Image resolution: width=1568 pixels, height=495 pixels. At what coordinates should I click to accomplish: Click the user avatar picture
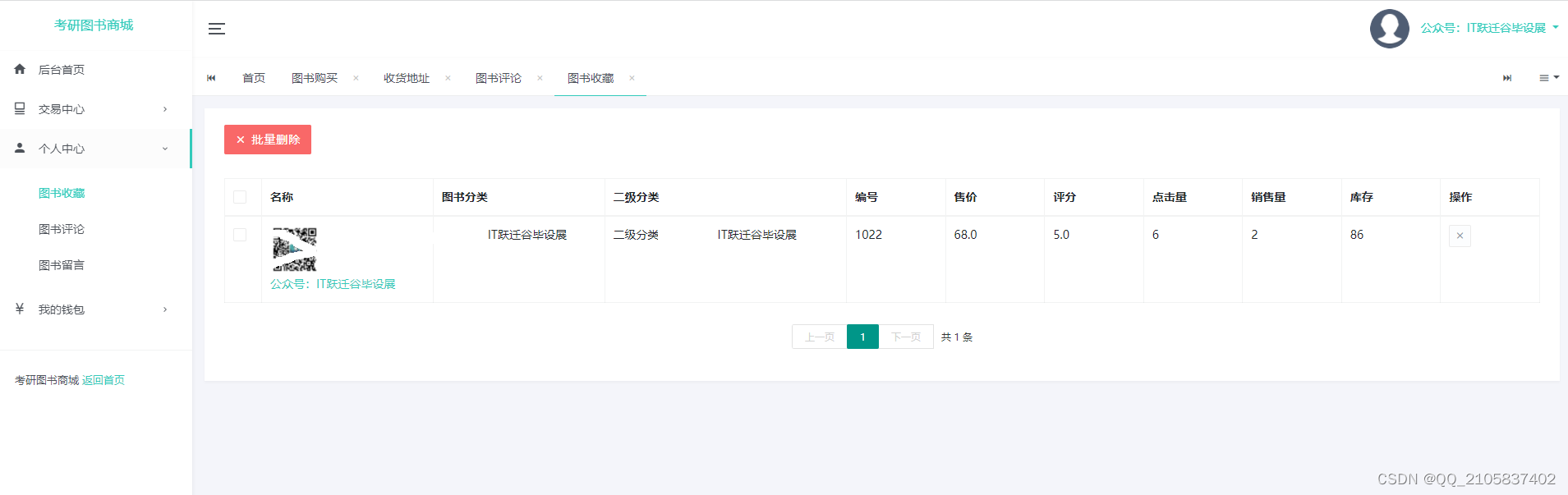(x=1390, y=29)
